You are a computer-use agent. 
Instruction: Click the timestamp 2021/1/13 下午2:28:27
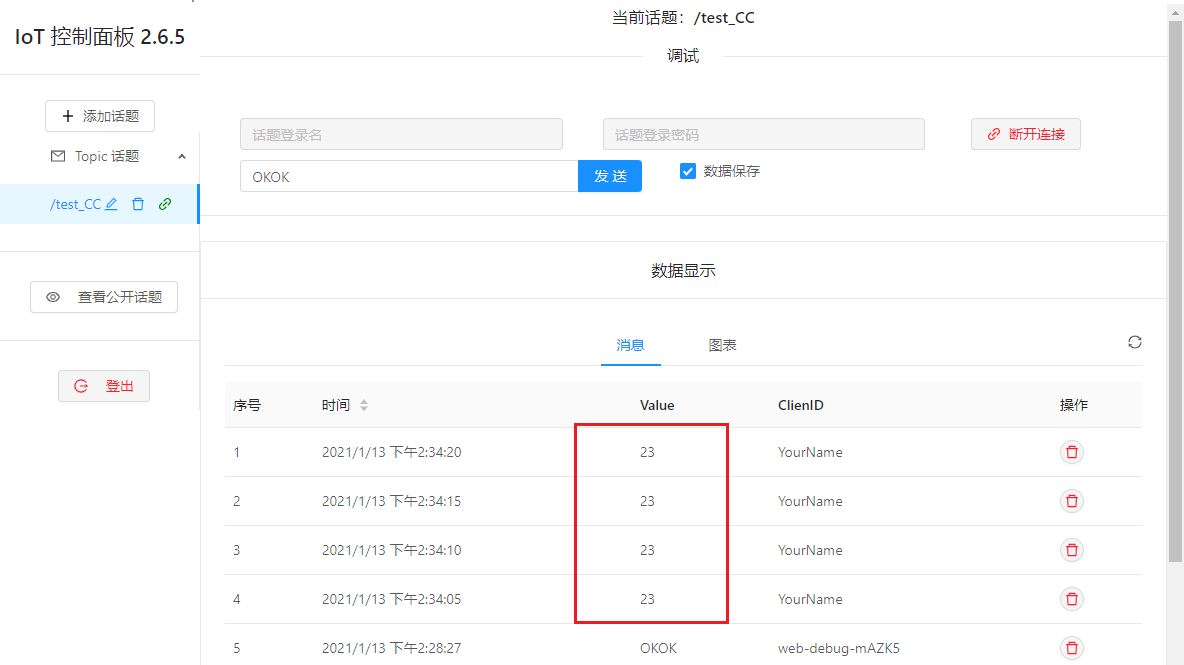pos(391,648)
